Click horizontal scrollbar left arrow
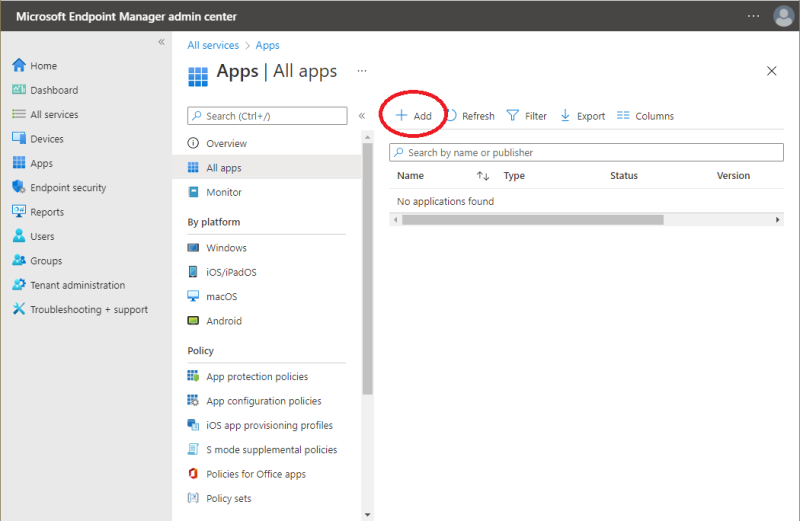The width and height of the screenshot is (800, 521). [395, 220]
